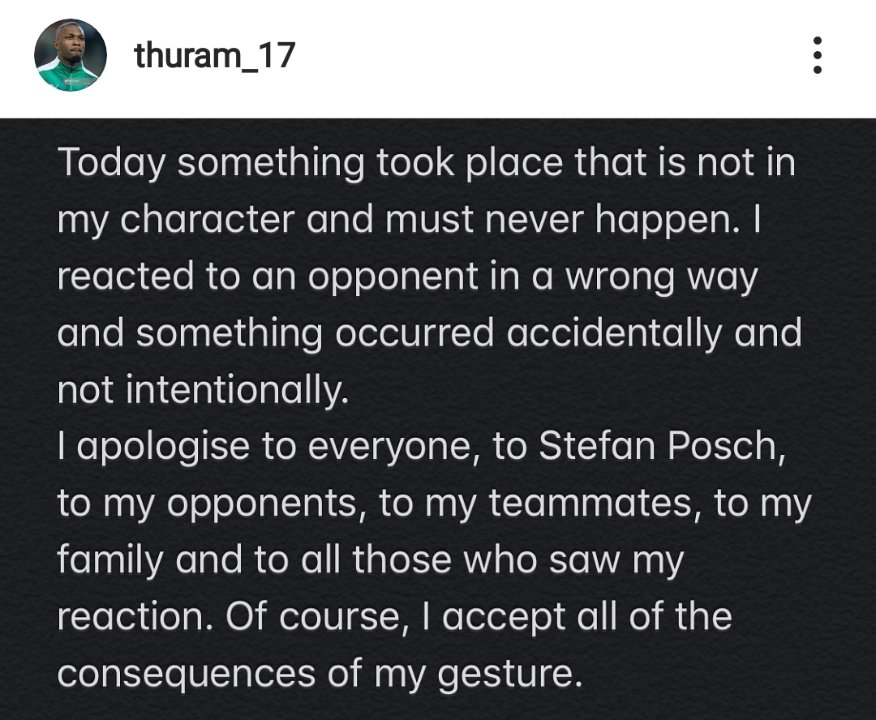The image size is (876, 720).
Task: Click the name Stefan Posch in statement
Action: click(662, 446)
